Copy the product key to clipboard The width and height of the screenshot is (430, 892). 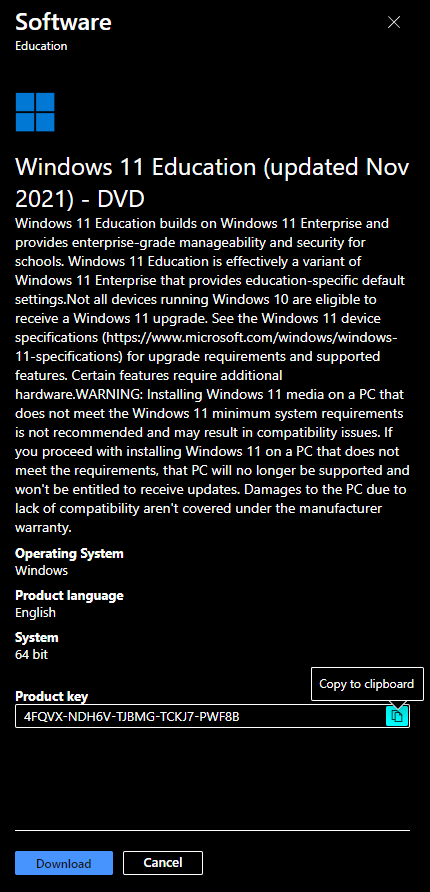pyautogui.click(x=398, y=716)
